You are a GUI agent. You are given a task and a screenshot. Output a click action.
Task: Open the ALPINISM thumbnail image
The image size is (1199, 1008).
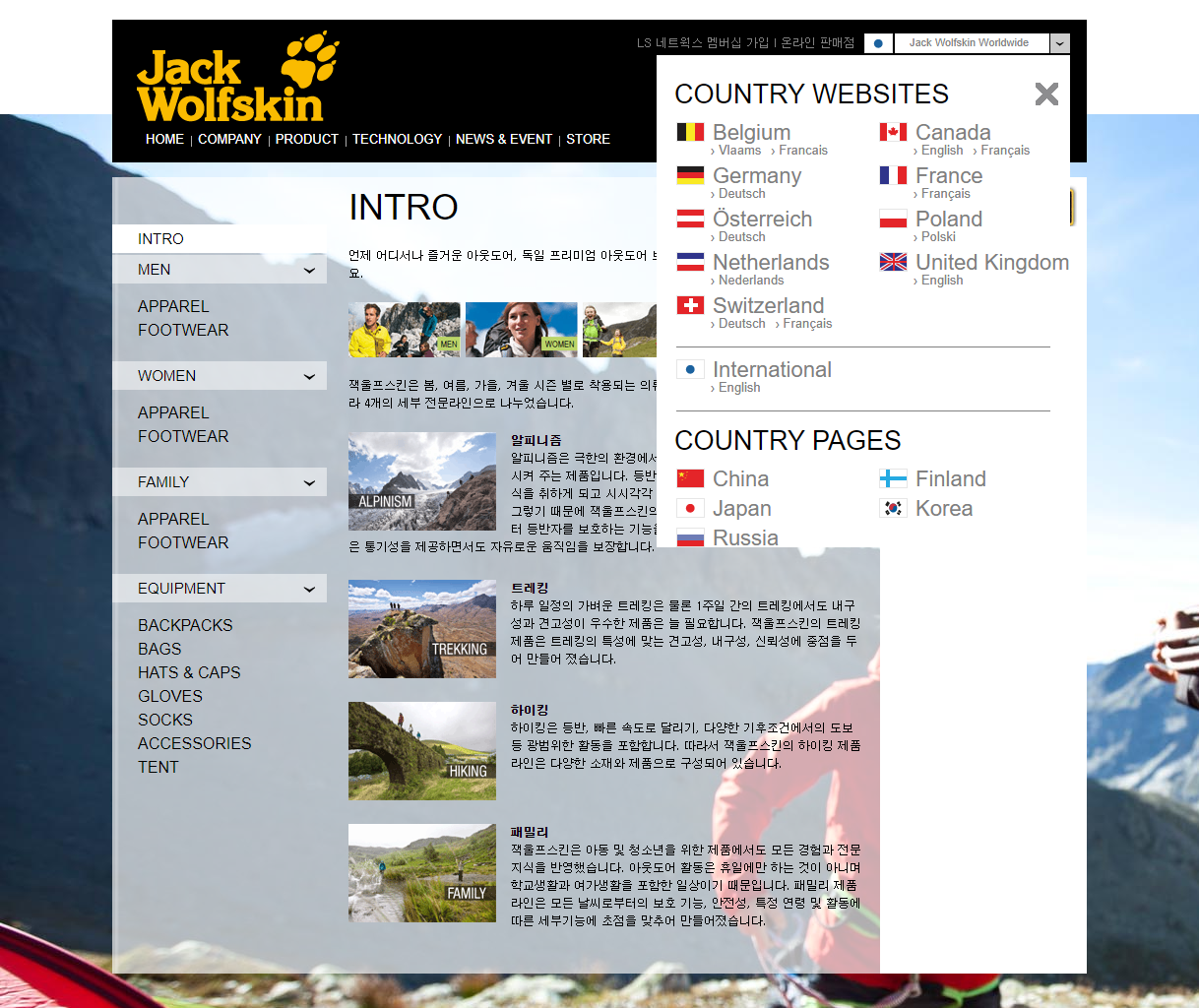click(x=422, y=481)
